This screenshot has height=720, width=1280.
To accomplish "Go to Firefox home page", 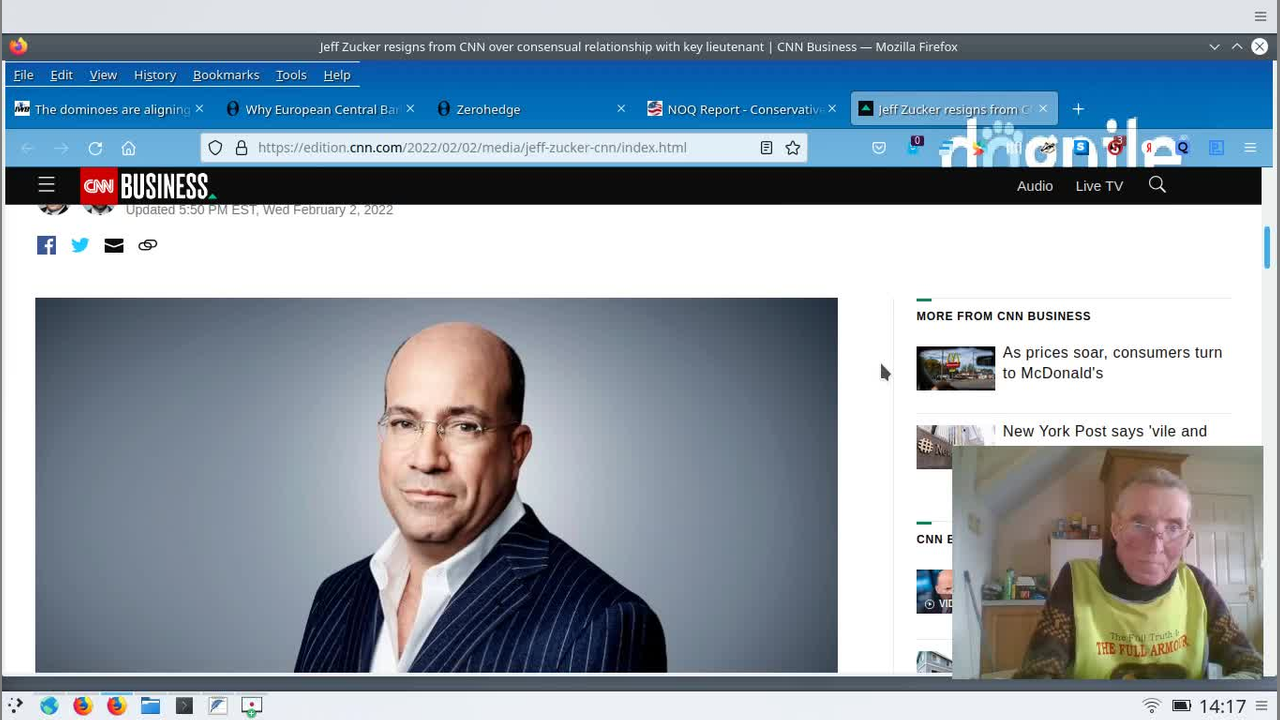I will point(128,148).
